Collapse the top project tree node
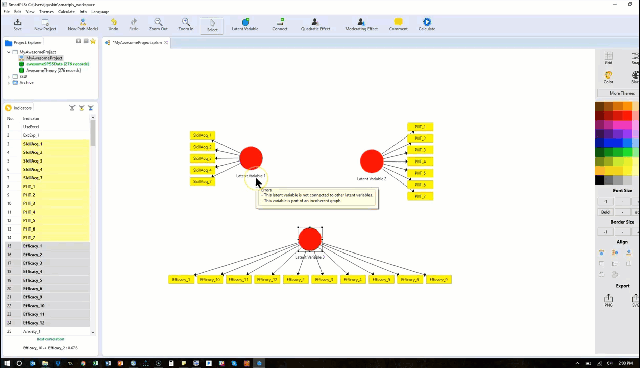The image size is (640, 368). click(9, 52)
